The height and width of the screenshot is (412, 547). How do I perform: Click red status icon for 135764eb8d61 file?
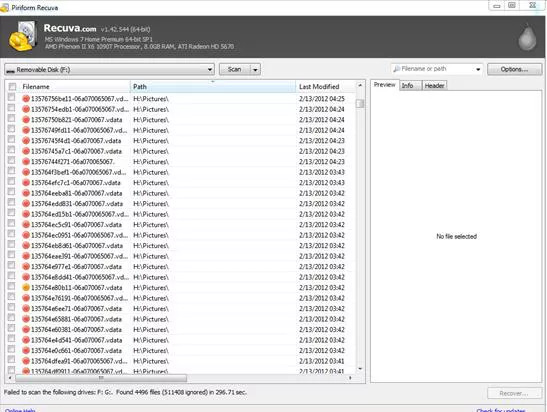pyautogui.click(x=26, y=245)
